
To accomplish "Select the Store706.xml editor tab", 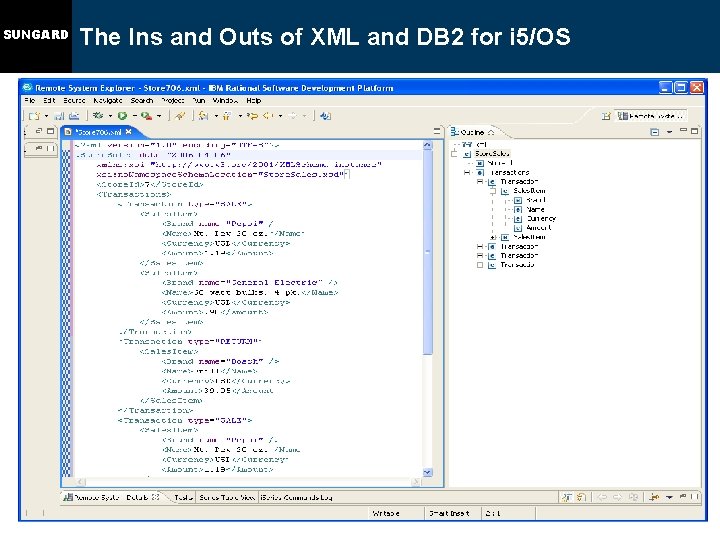I will click(98, 132).
